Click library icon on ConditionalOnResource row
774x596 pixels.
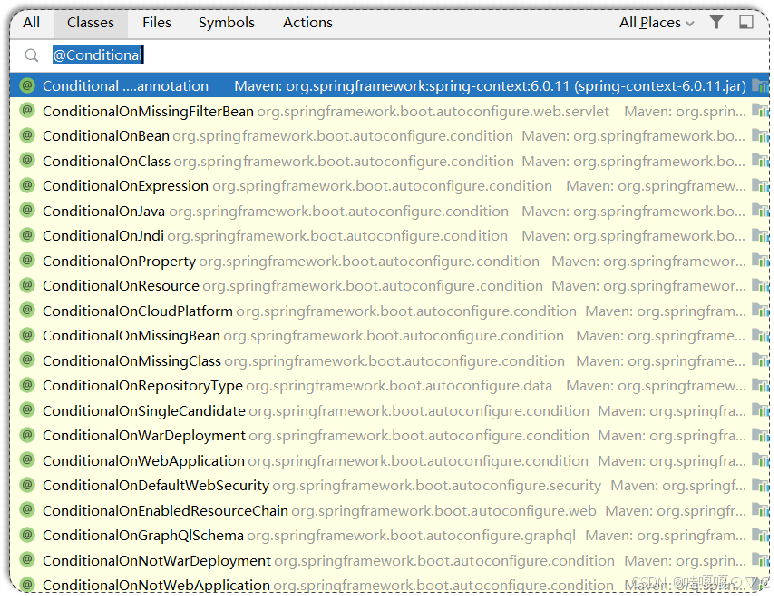click(760, 285)
